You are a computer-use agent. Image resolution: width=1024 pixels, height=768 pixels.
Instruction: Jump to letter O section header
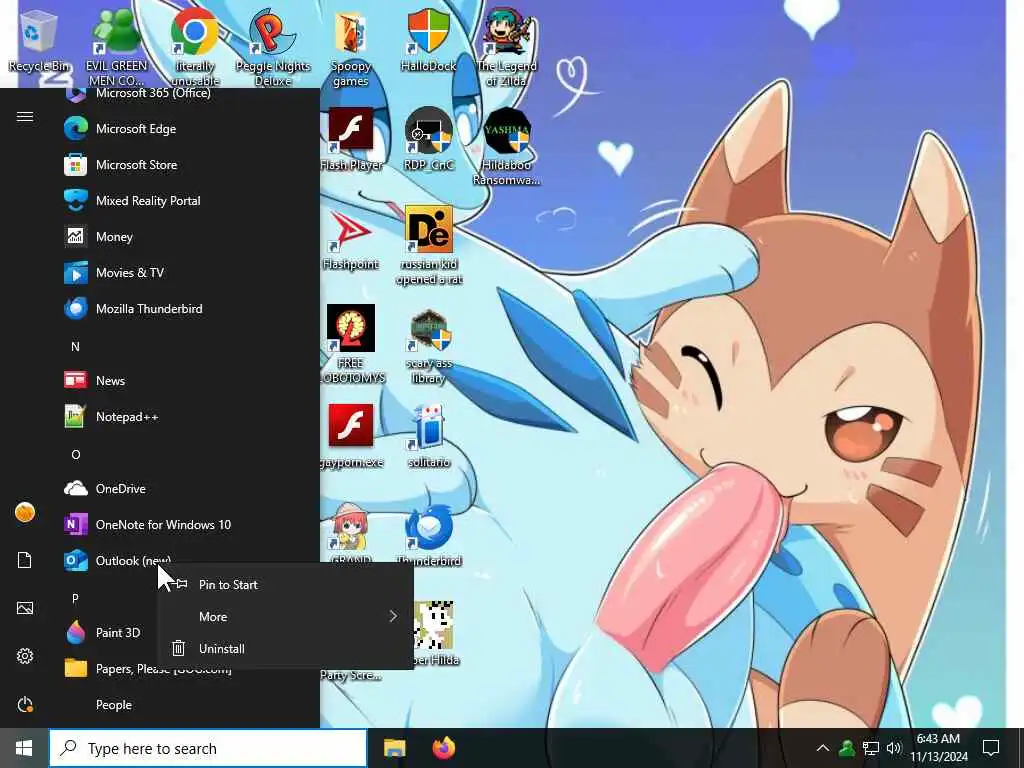(76, 454)
